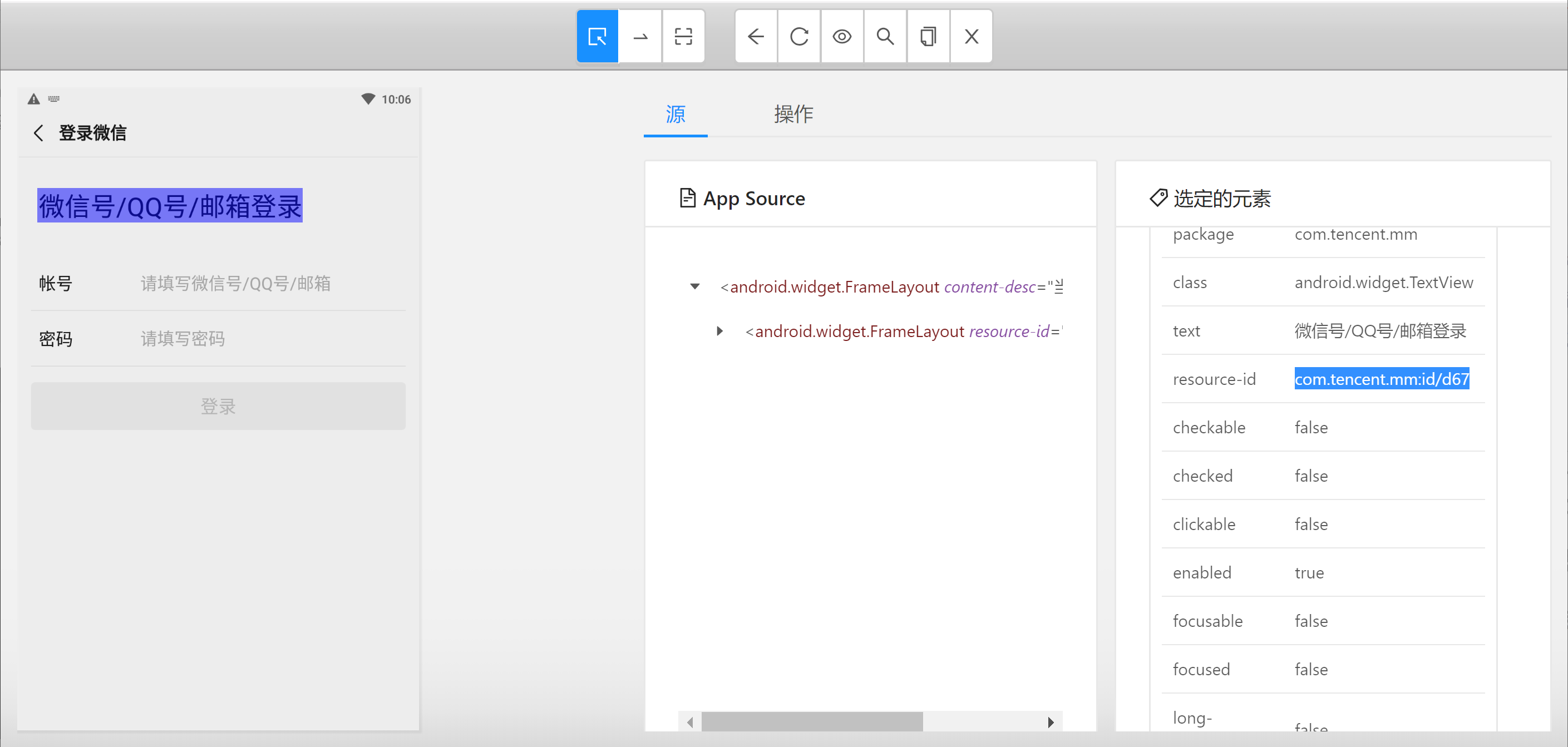The width and height of the screenshot is (1568, 747).
Task: Collapse the root FrameLayout content-desc node
Action: pos(694,286)
